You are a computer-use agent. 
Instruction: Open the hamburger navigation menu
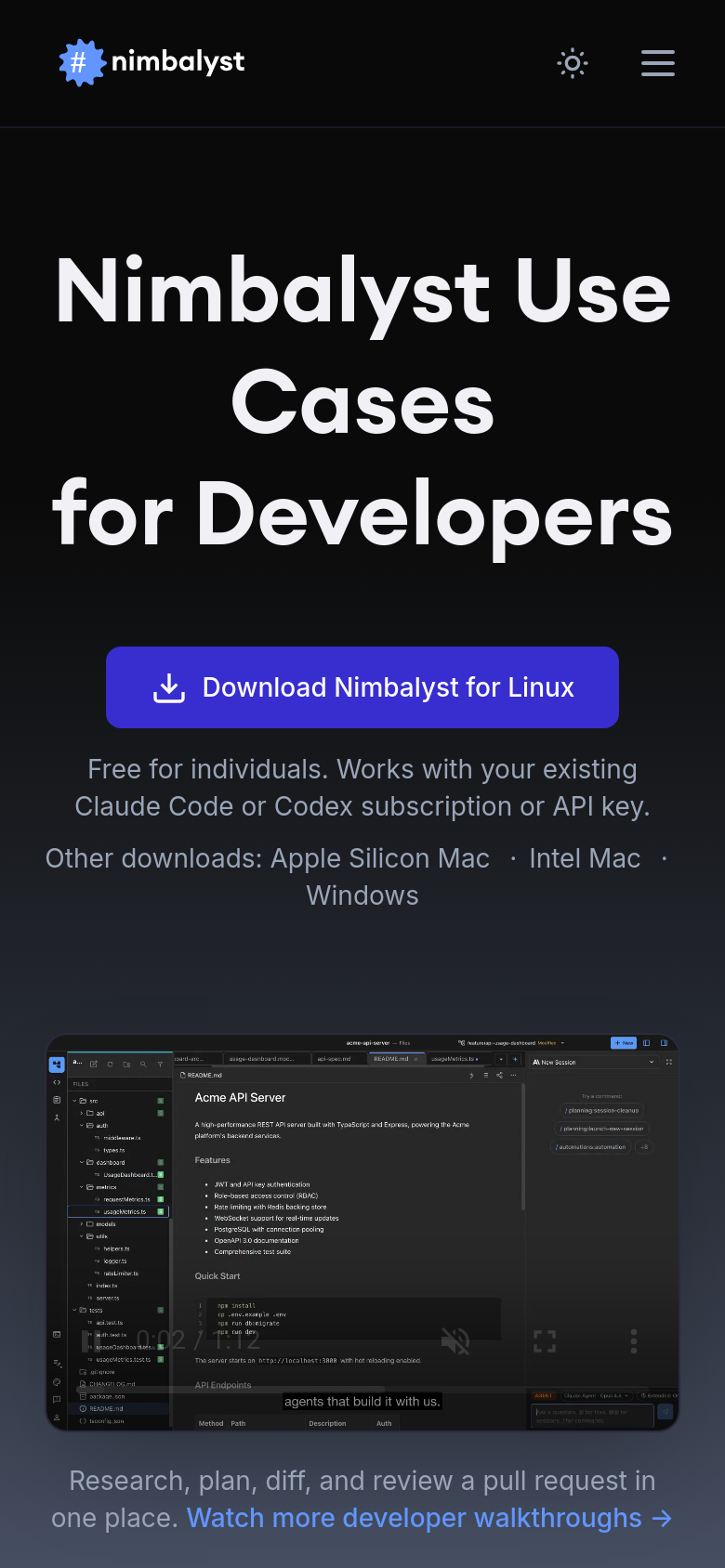pyautogui.click(x=658, y=63)
